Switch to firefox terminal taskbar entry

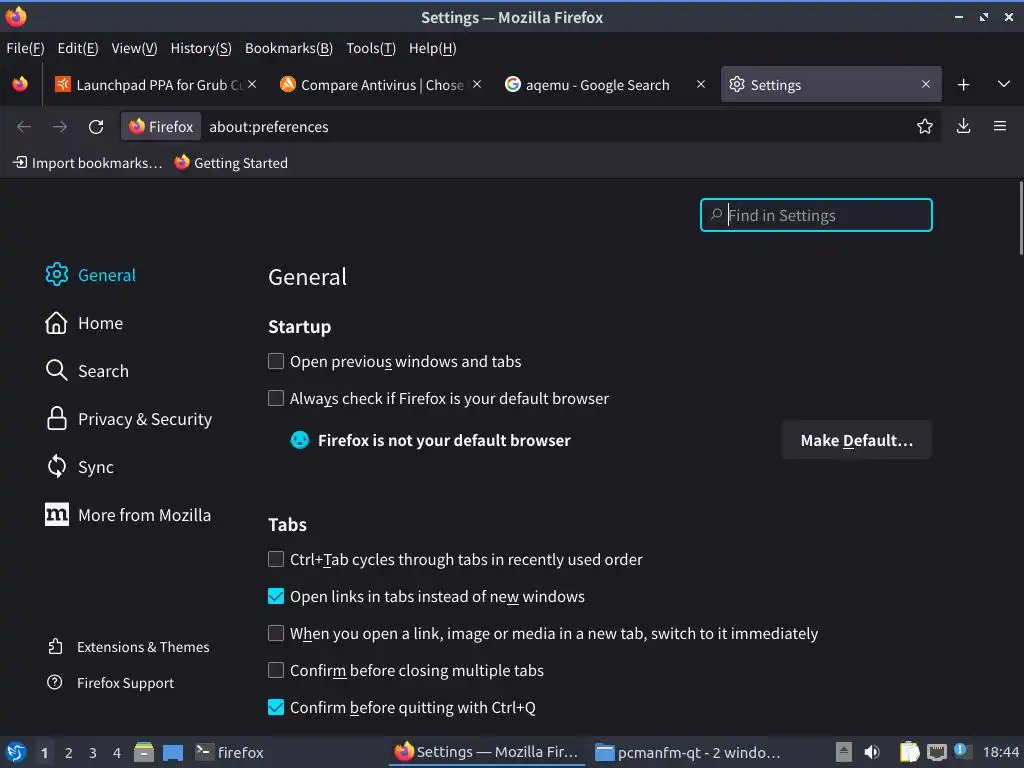pyautogui.click(x=230, y=752)
